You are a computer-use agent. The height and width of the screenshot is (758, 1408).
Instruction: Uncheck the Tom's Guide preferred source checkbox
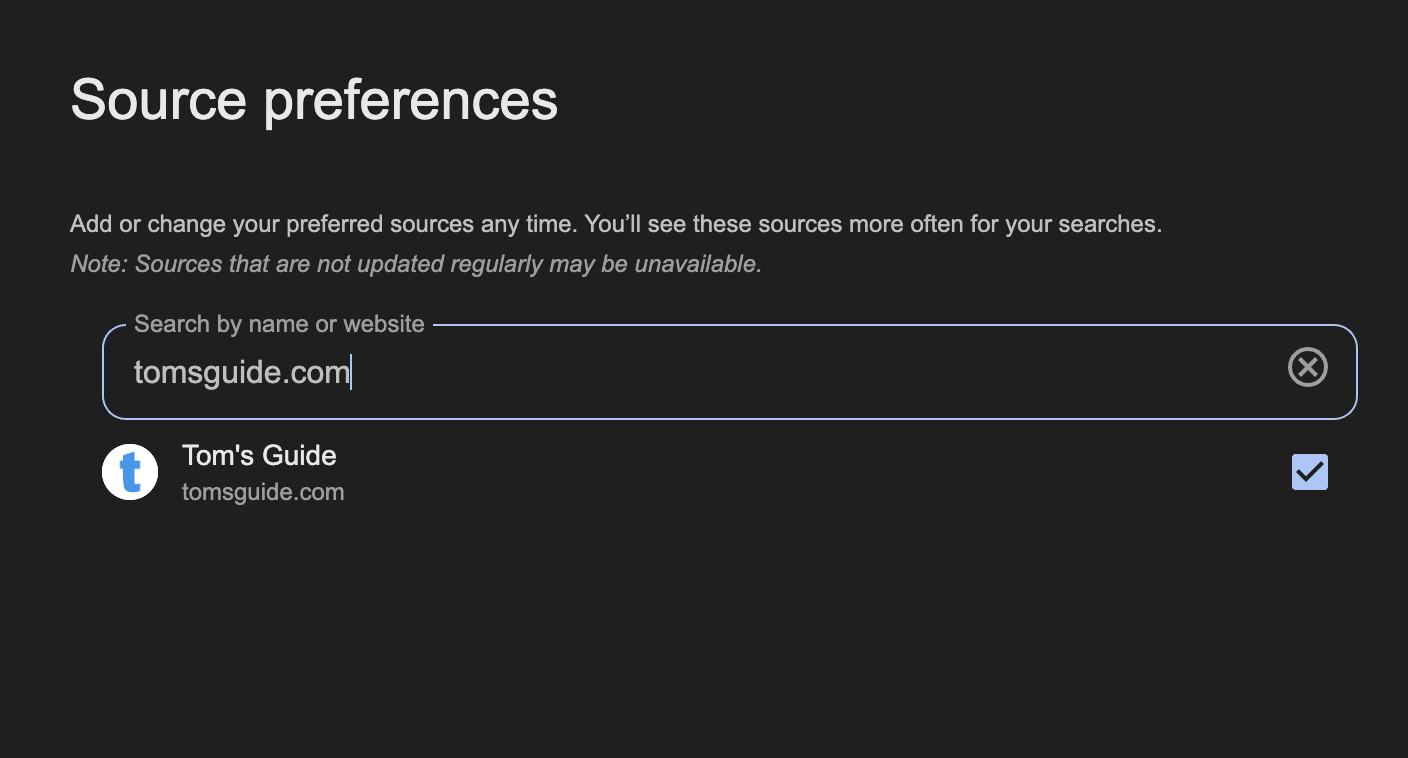pos(1309,472)
